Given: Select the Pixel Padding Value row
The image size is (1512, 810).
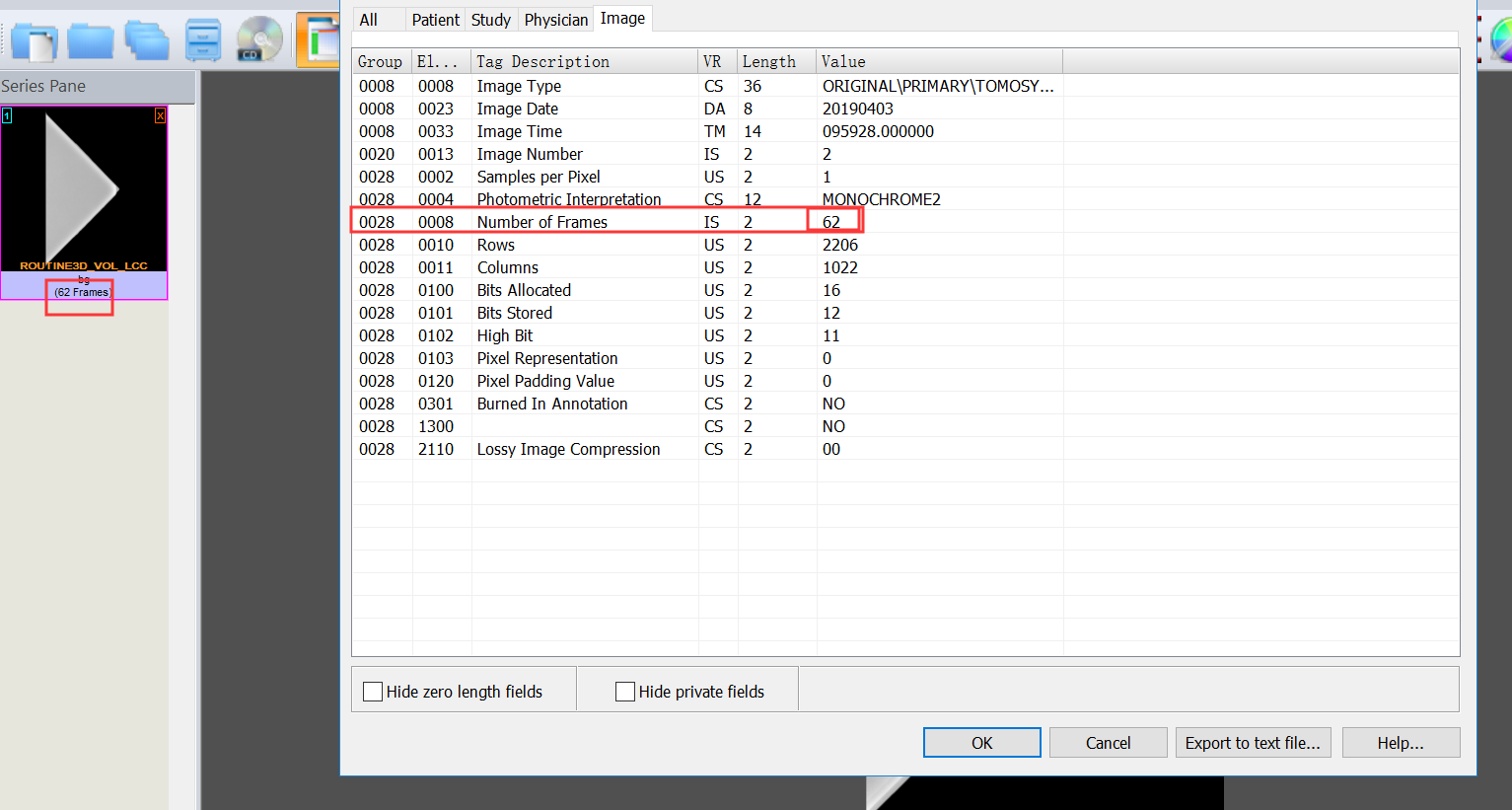Looking at the screenshot, I should point(905,381).
